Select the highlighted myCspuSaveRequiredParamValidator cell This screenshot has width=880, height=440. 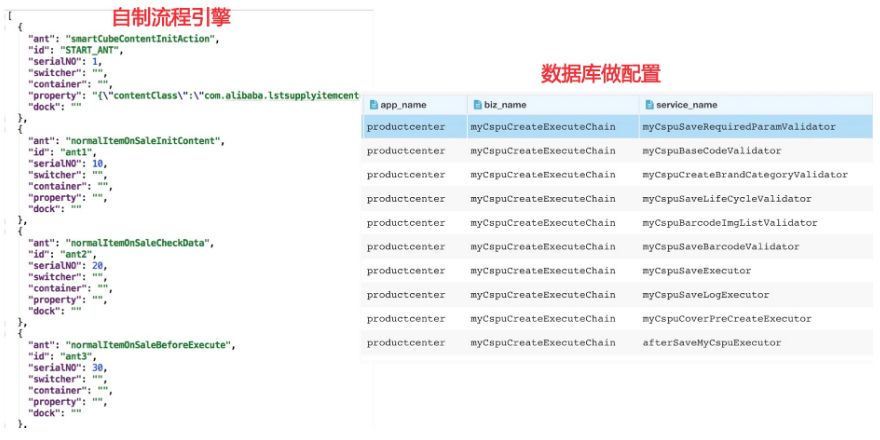738,127
